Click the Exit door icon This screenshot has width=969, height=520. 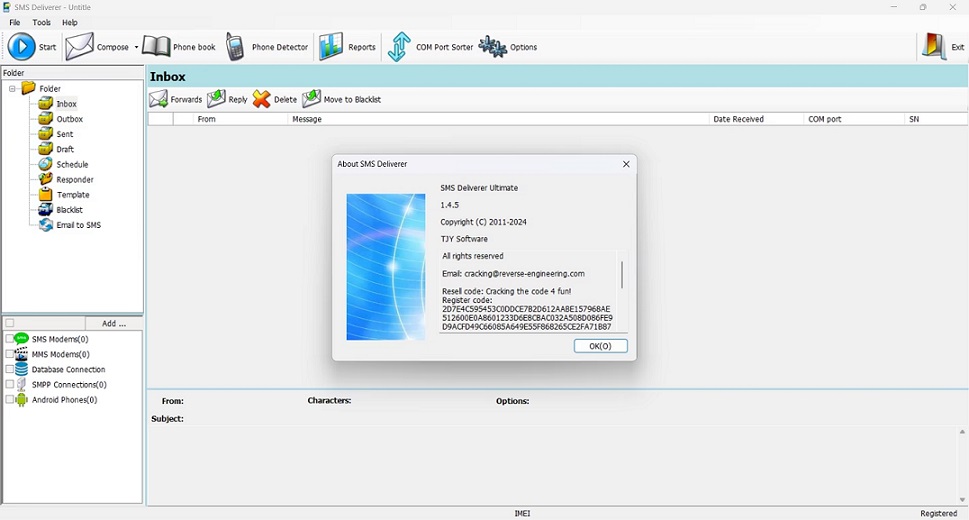[x=934, y=47]
